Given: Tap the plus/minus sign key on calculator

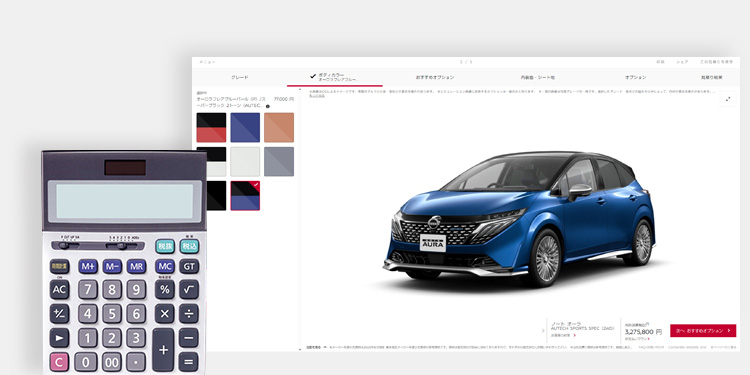Looking at the screenshot, I should point(59,313).
